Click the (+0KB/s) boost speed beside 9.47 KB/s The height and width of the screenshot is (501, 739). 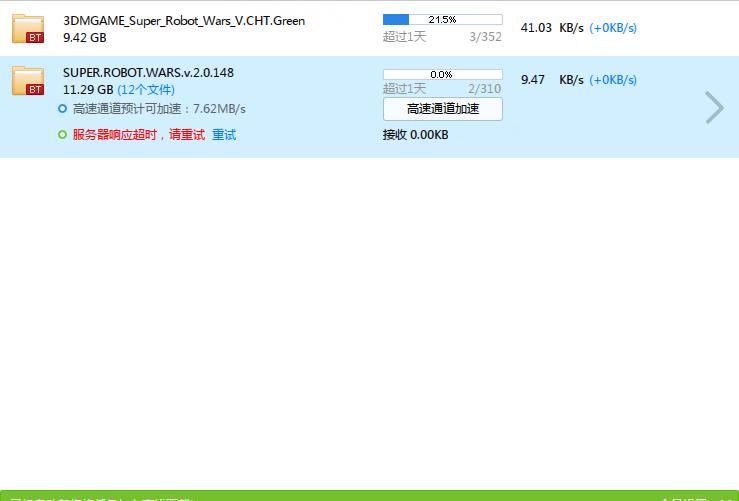[x=613, y=80]
